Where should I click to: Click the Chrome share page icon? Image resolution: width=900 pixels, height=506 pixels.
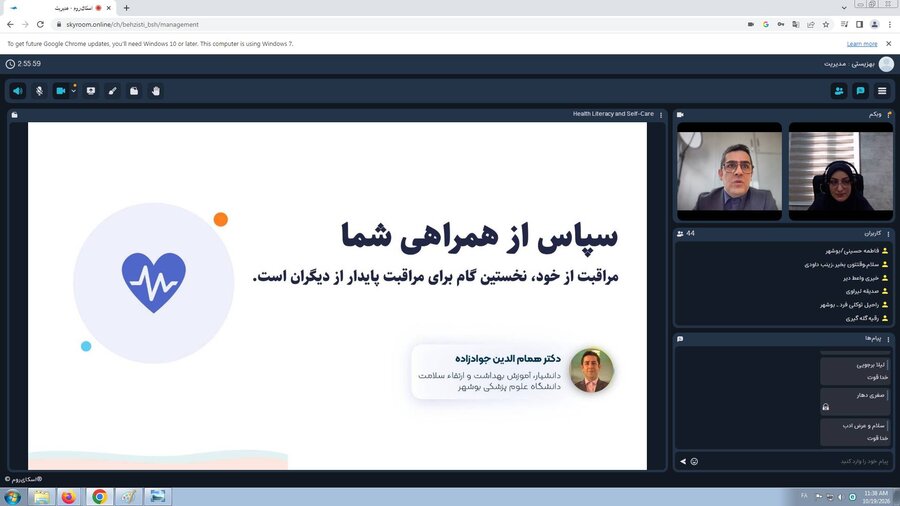pyautogui.click(x=811, y=25)
